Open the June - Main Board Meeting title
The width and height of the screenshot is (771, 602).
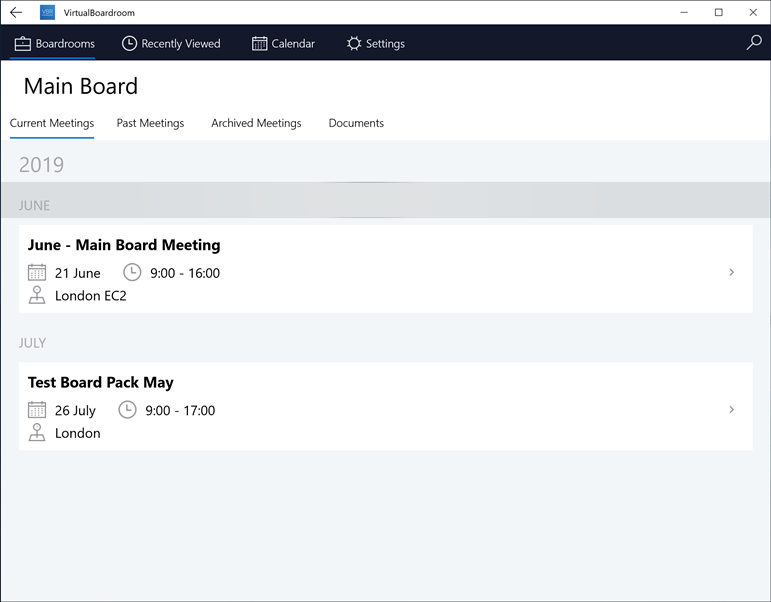124,244
